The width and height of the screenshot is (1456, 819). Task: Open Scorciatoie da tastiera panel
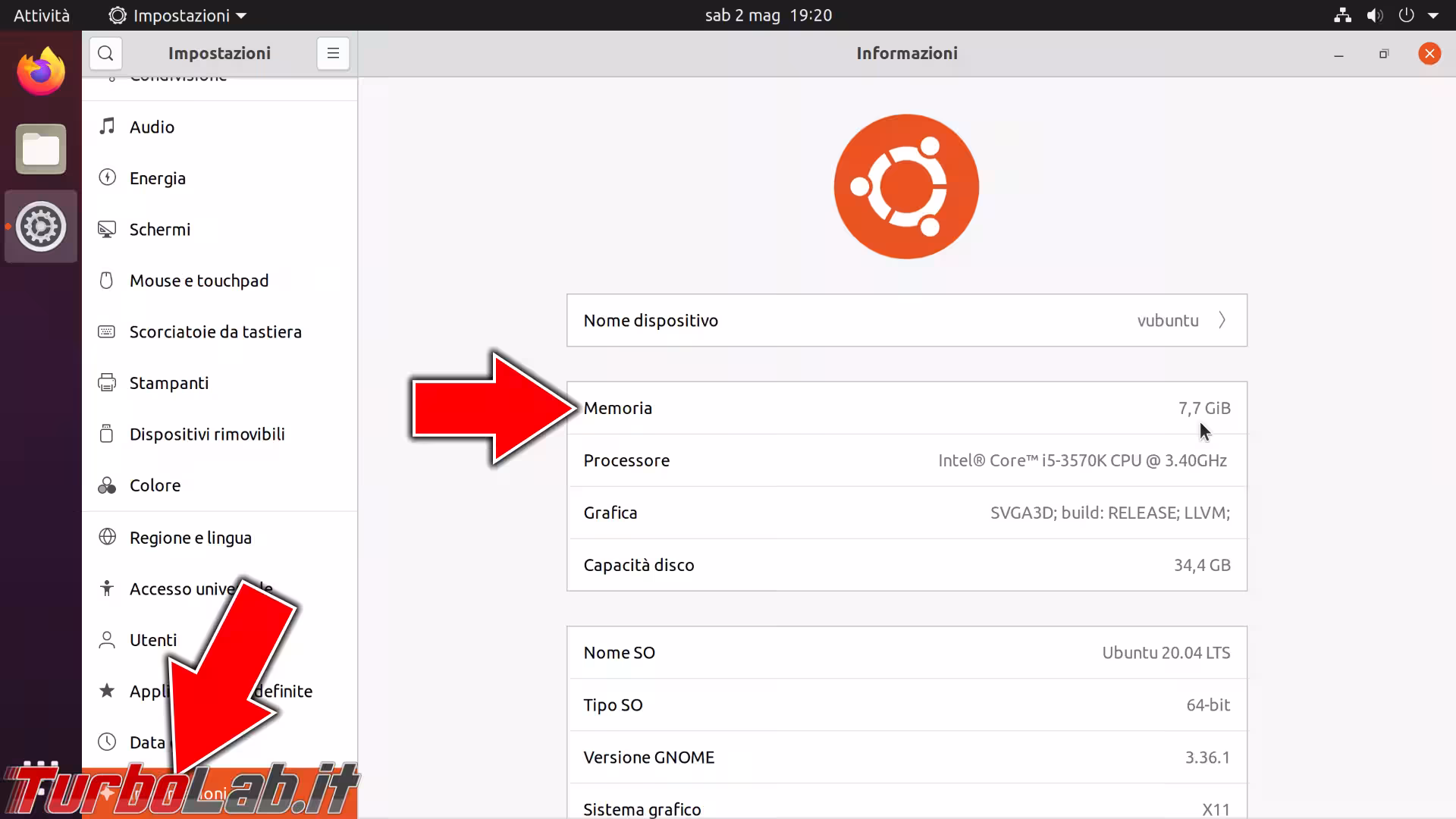pyautogui.click(x=215, y=332)
